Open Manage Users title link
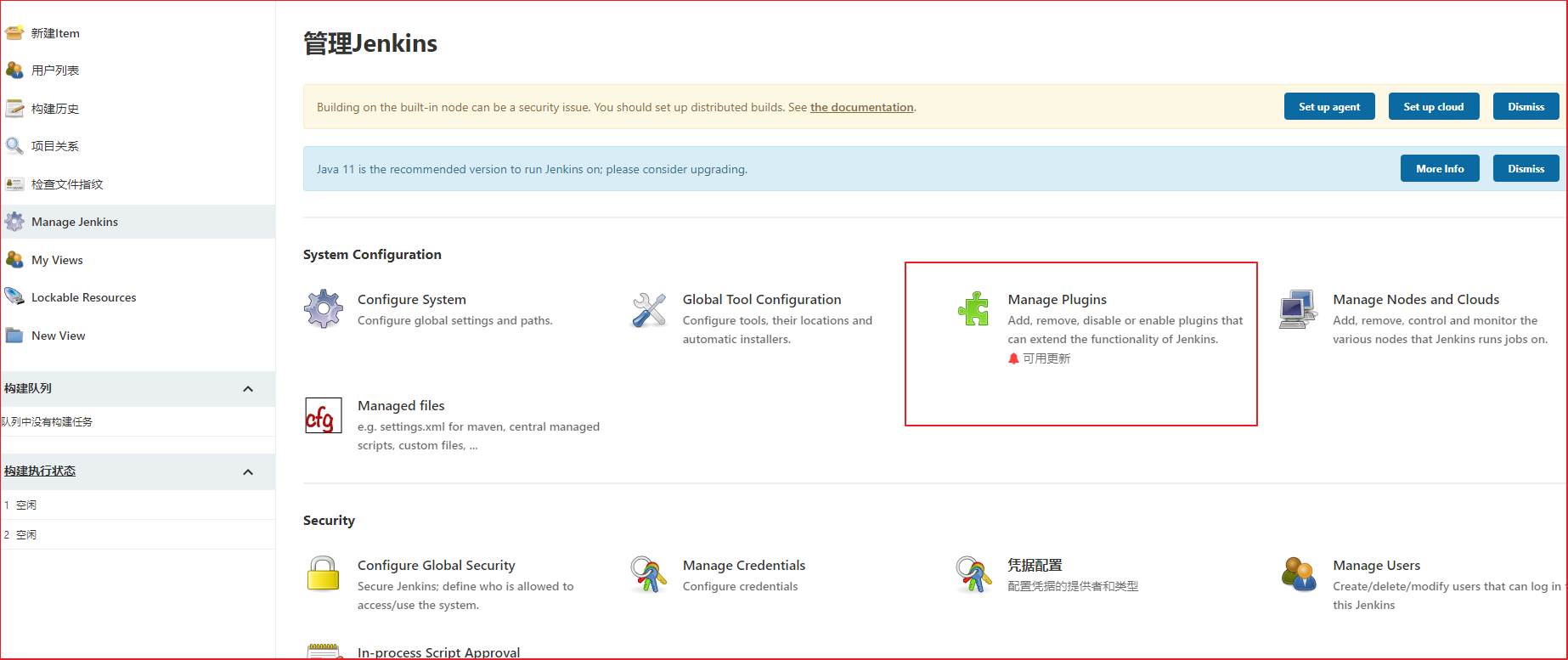Image resolution: width=1568 pixels, height=660 pixels. 1377,565
